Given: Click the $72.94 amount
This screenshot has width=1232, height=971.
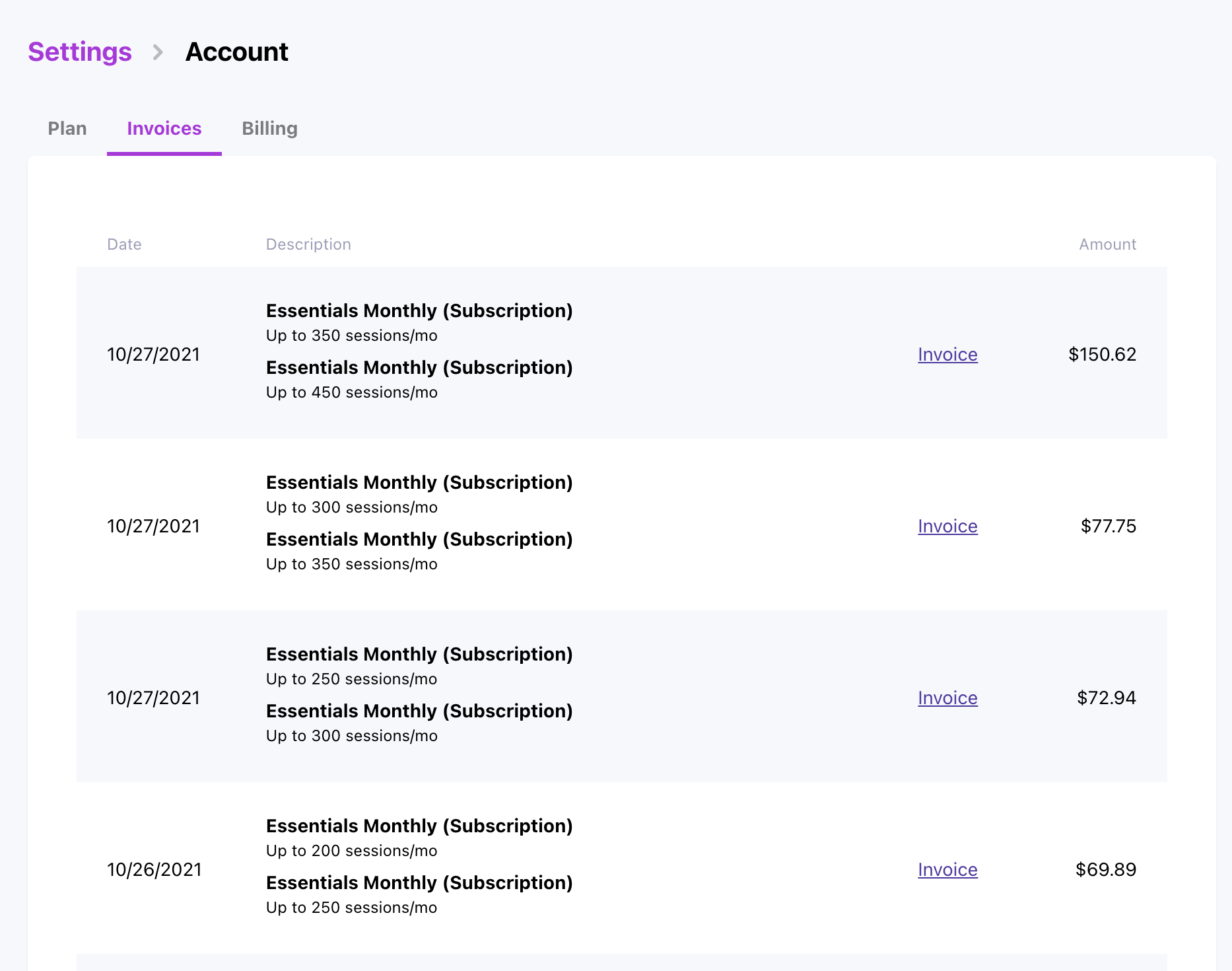Looking at the screenshot, I should click(x=1106, y=698).
